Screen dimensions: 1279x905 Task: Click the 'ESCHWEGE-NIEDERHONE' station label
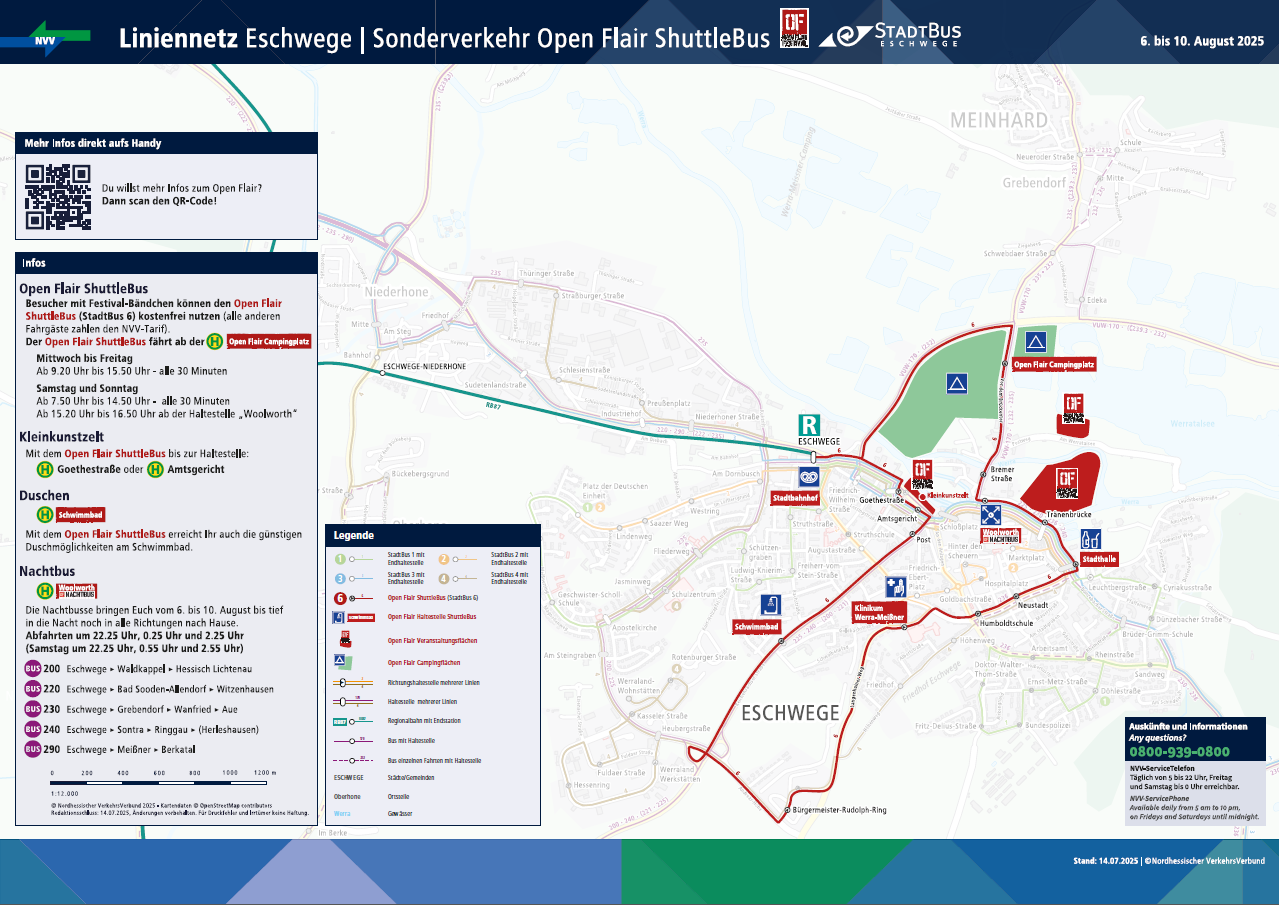[424, 367]
